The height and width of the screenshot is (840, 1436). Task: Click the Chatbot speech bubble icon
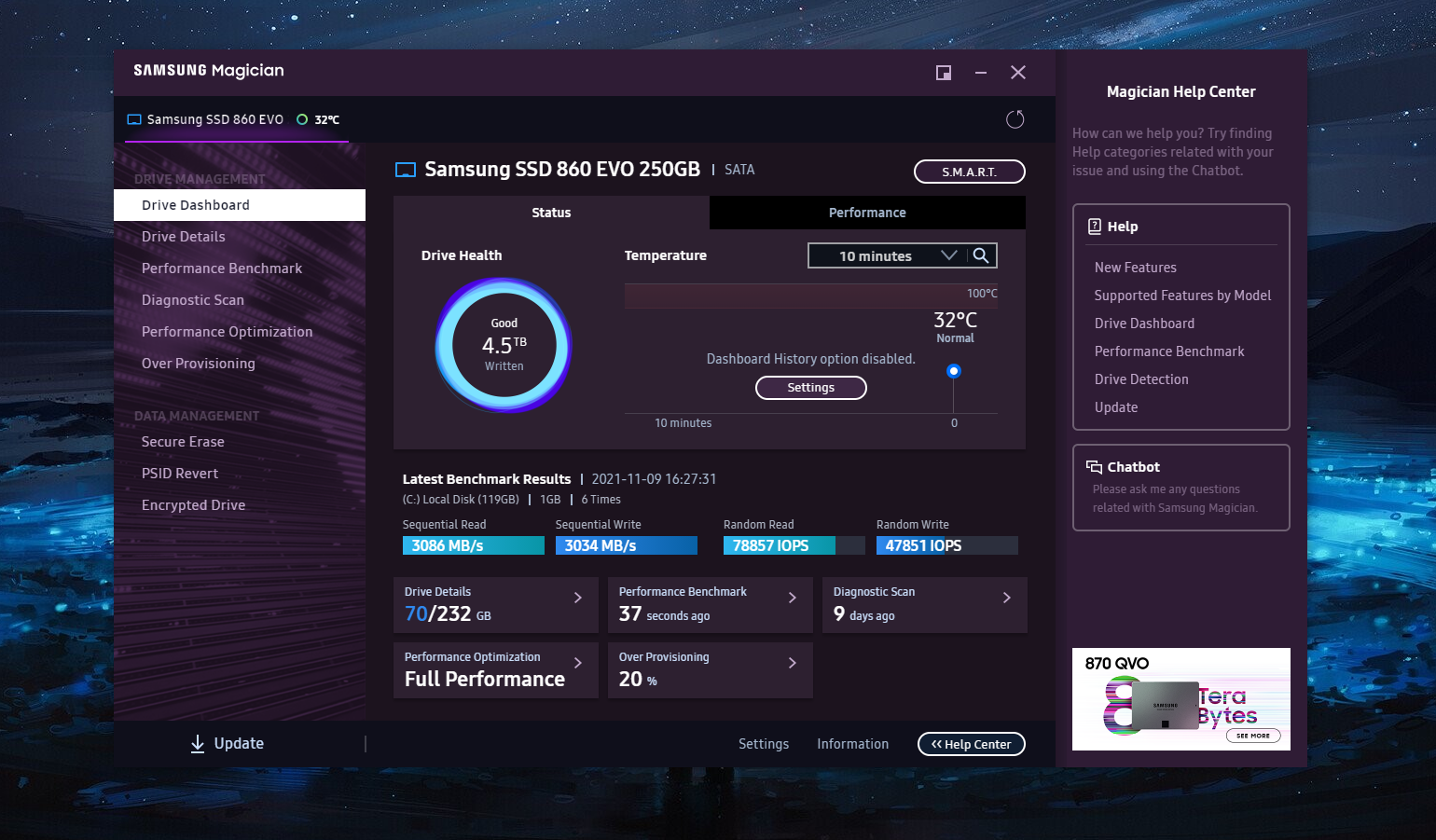(1094, 467)
